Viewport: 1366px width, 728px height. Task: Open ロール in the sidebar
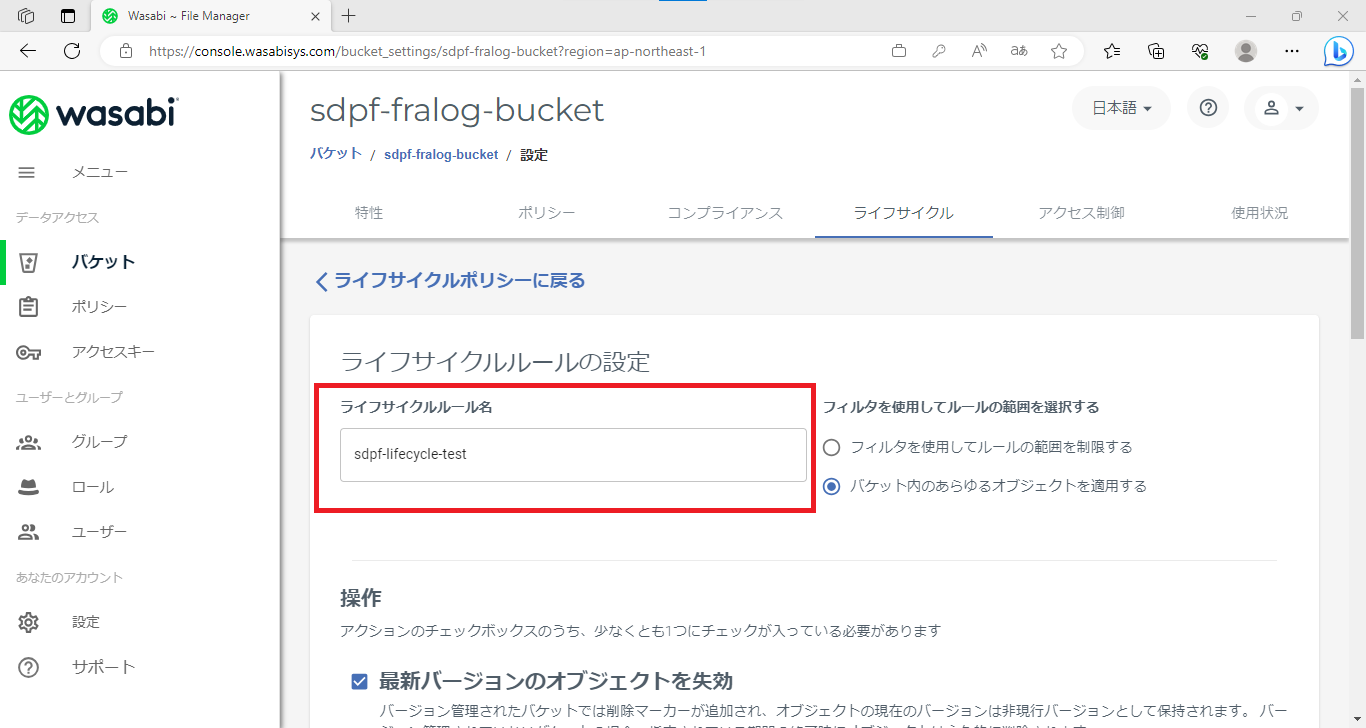click(93, 487)
